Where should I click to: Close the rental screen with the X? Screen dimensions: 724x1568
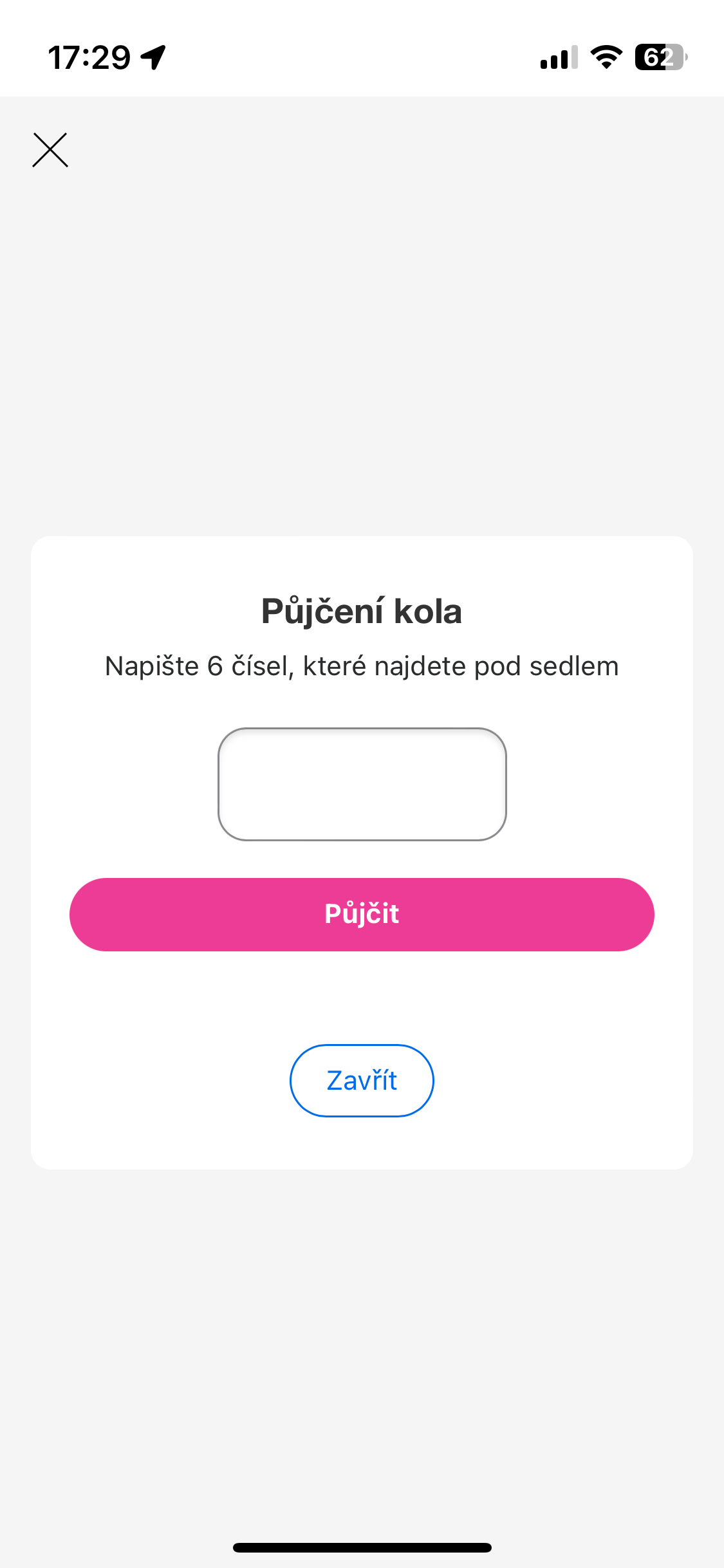50,150
